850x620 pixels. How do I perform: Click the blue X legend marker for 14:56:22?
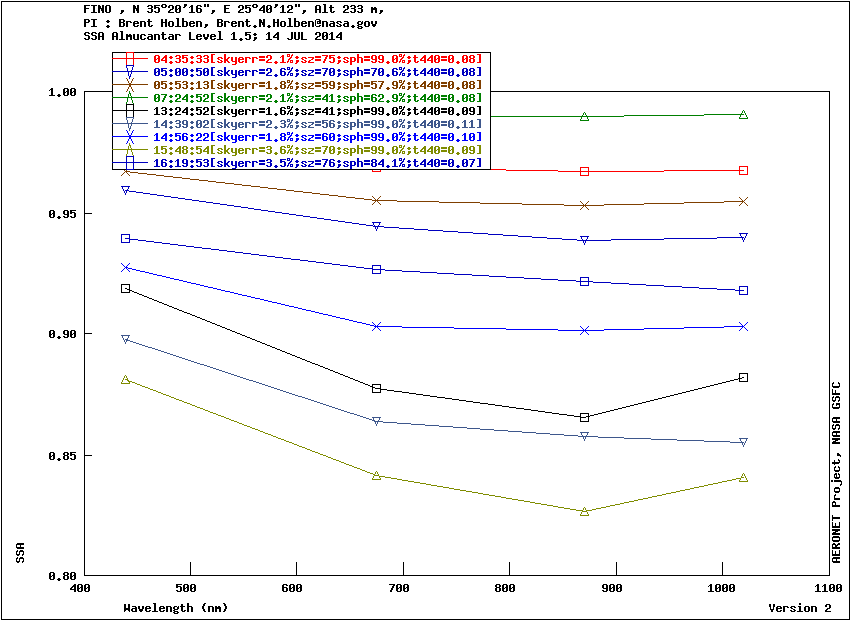coord(129,137)
